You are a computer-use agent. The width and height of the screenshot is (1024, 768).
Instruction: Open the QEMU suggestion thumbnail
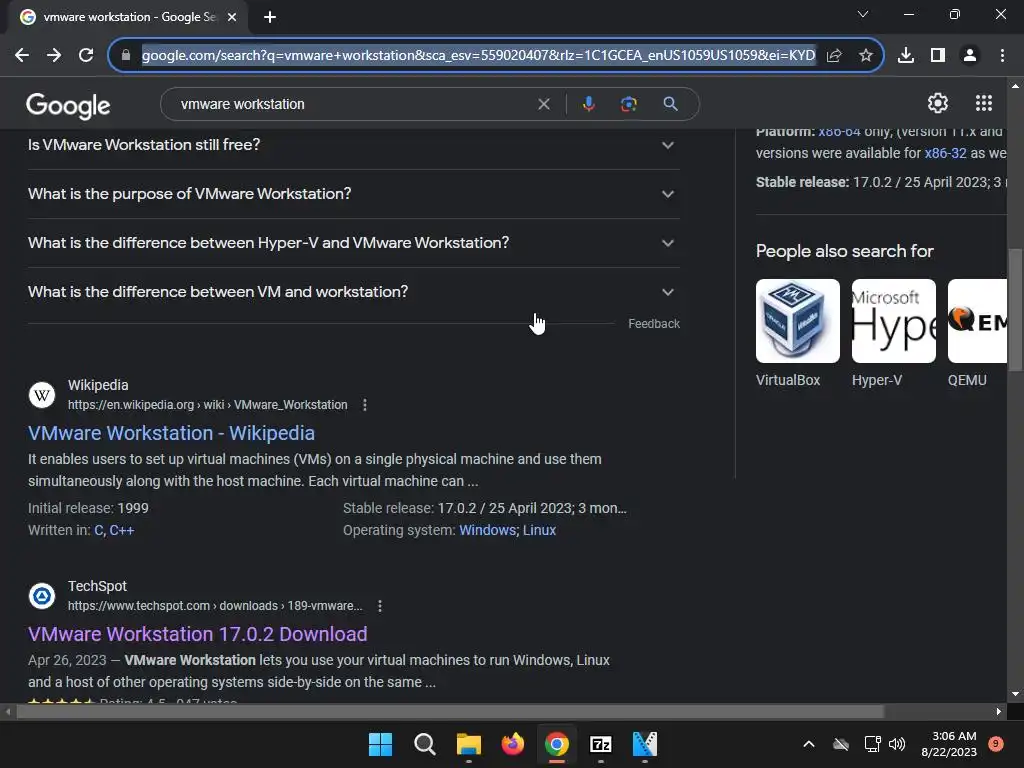[x=977, y=321]
